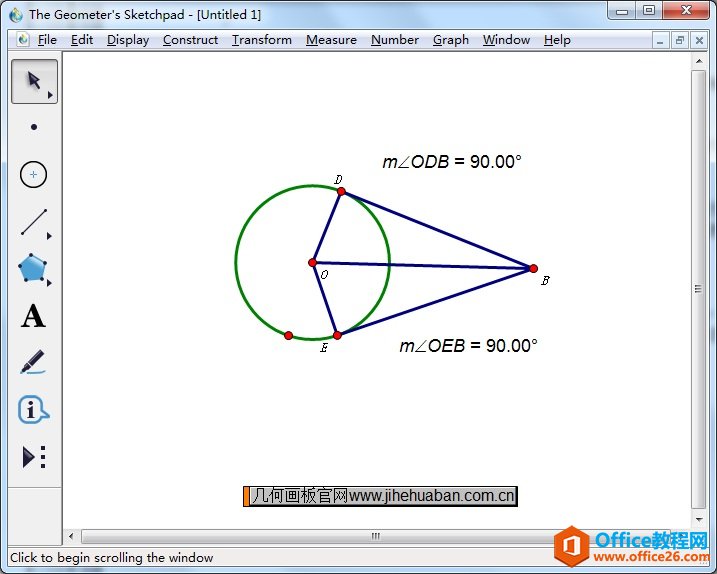
Task: Open the Edit menu
Action: coord(82,40)
